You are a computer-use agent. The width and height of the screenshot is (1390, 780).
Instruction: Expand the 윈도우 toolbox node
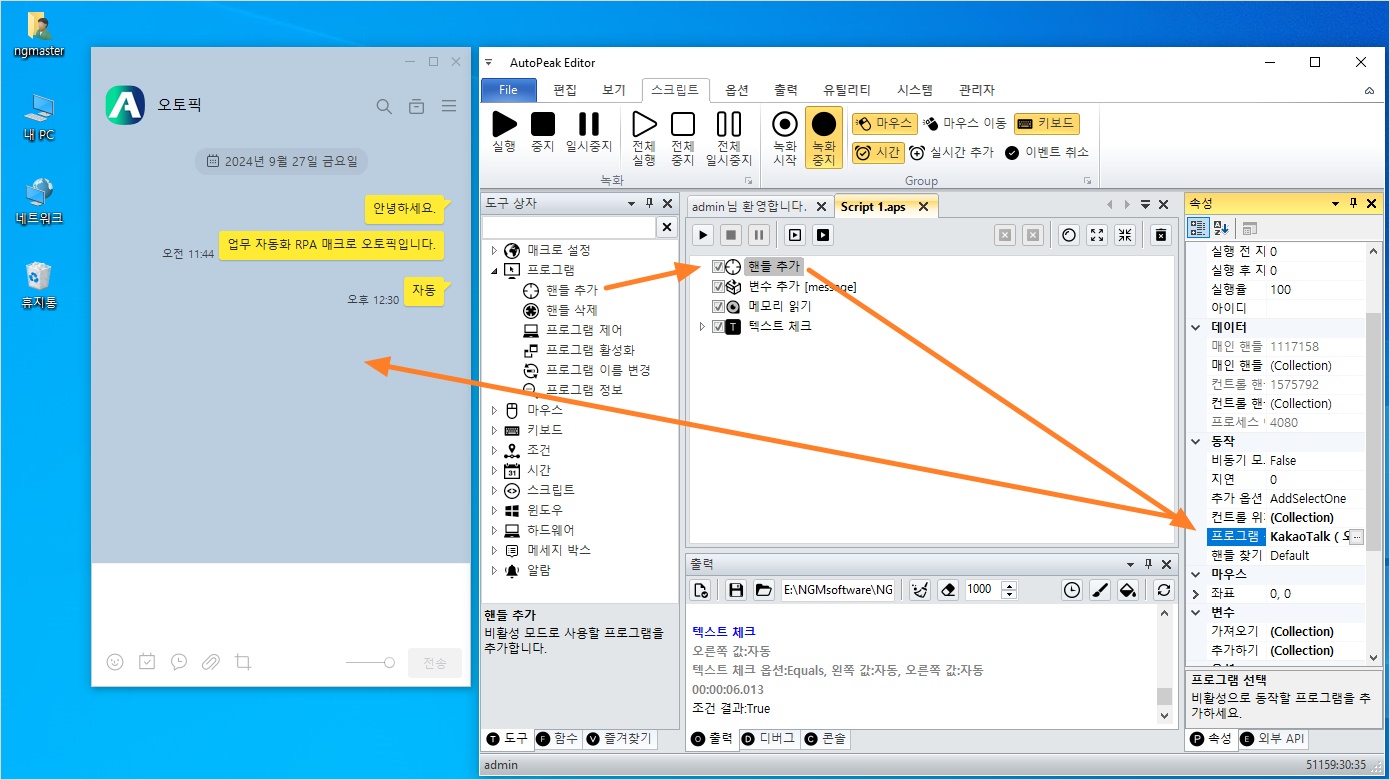(x=494, y=510)
